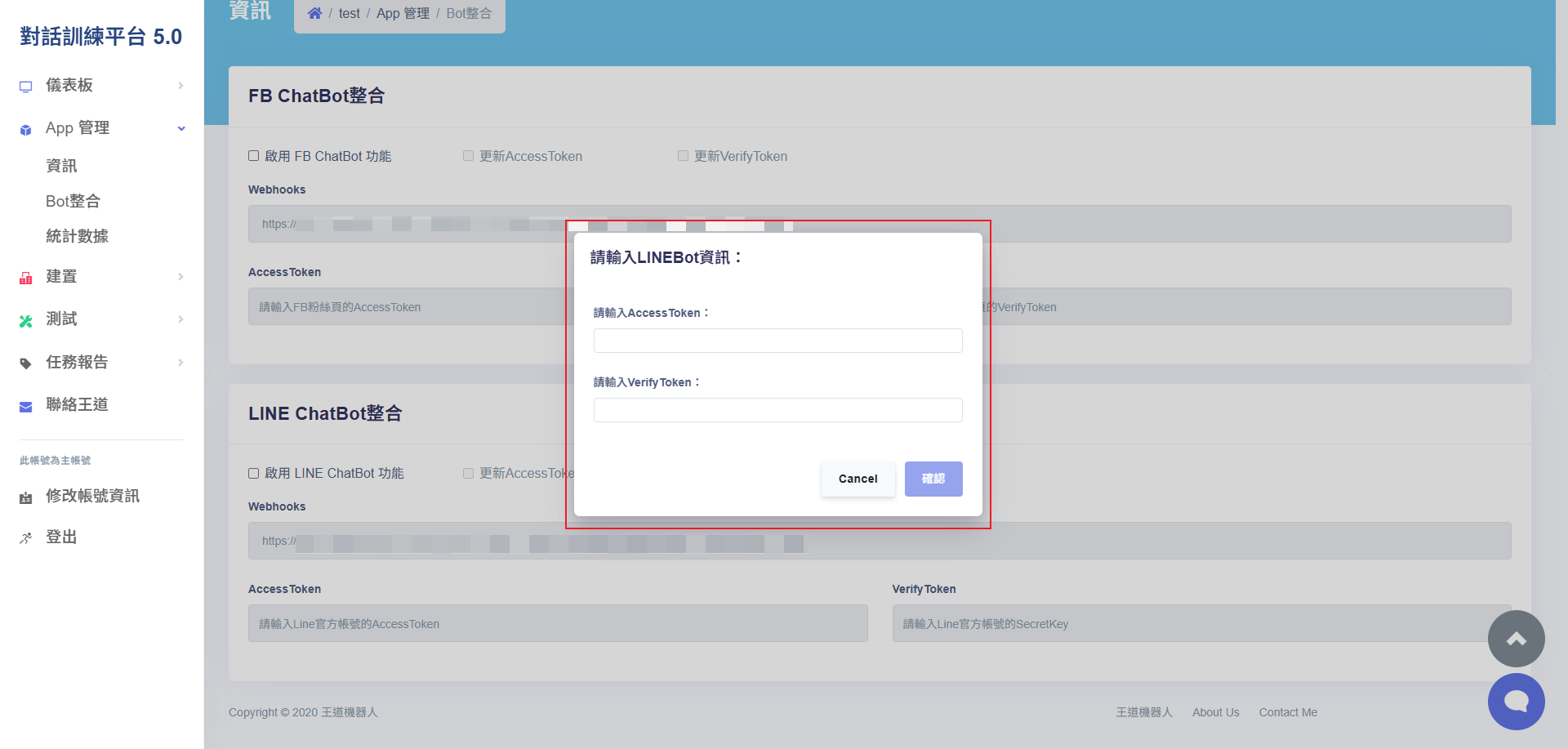Screen dimensions: 1568x749
Task: Open the chat bubble widget
Action: pos(1517,702)
